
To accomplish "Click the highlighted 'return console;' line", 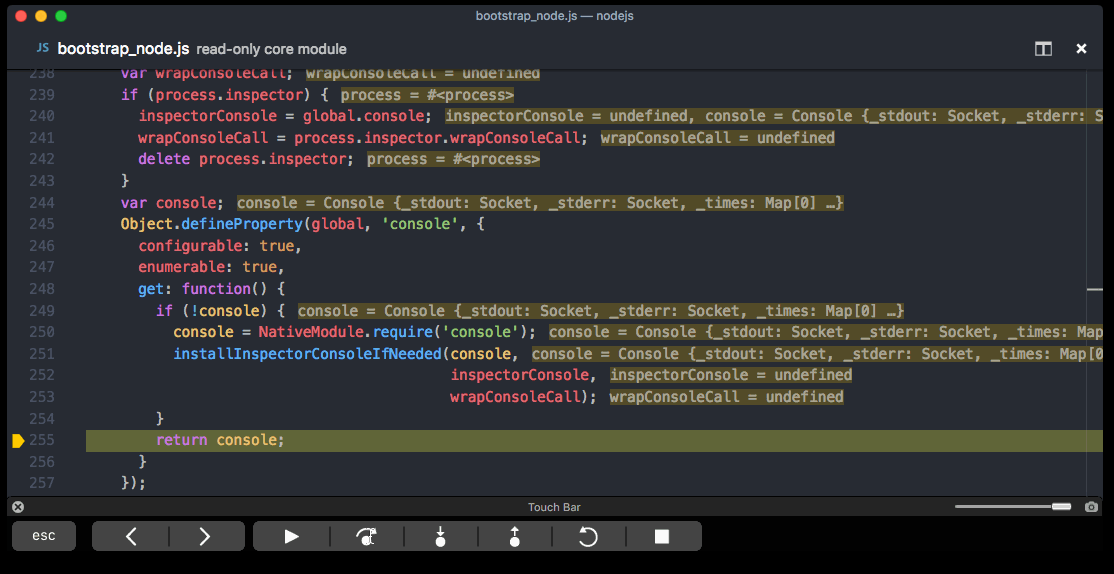I will tap(220, 441).
